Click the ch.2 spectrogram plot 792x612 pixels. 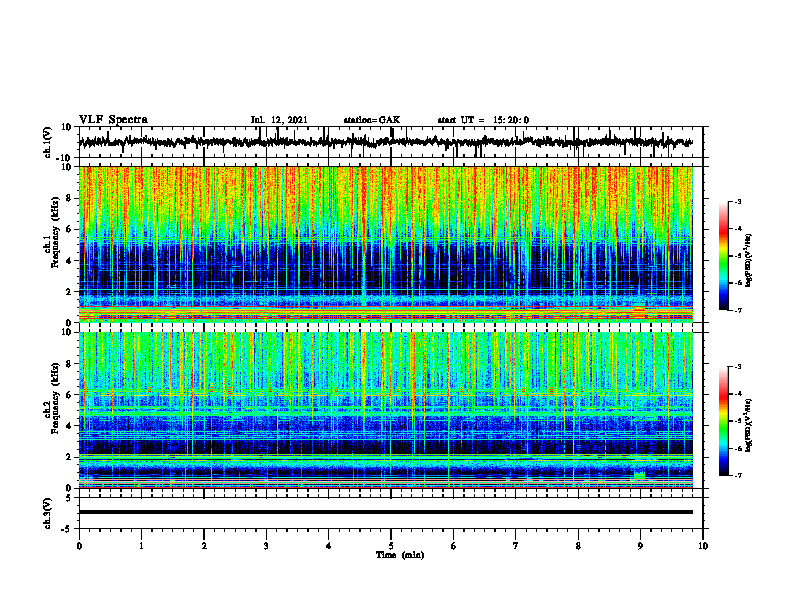[x=386, y=410]
